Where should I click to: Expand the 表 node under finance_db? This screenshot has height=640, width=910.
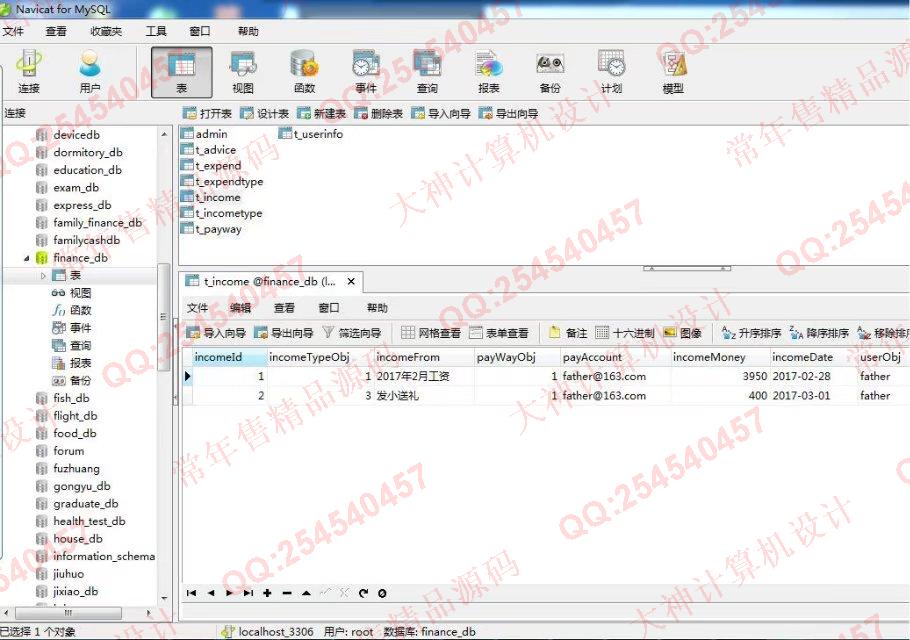(x=43, y=276)
